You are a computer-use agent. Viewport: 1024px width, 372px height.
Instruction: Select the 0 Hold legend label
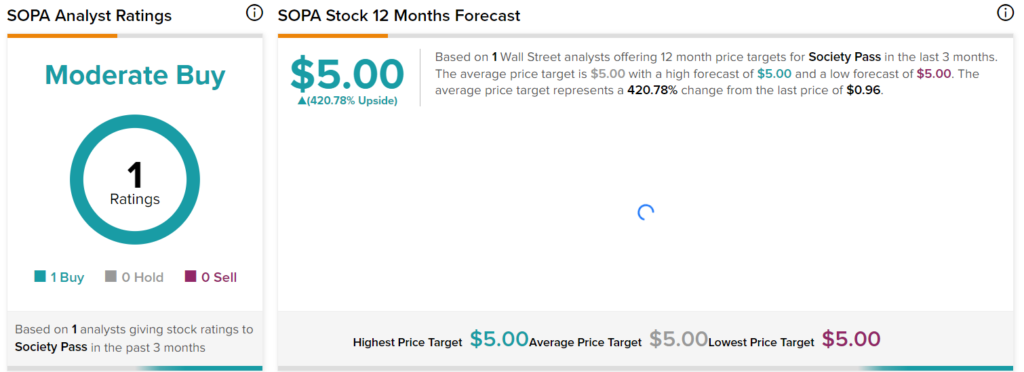pos(142,277)
